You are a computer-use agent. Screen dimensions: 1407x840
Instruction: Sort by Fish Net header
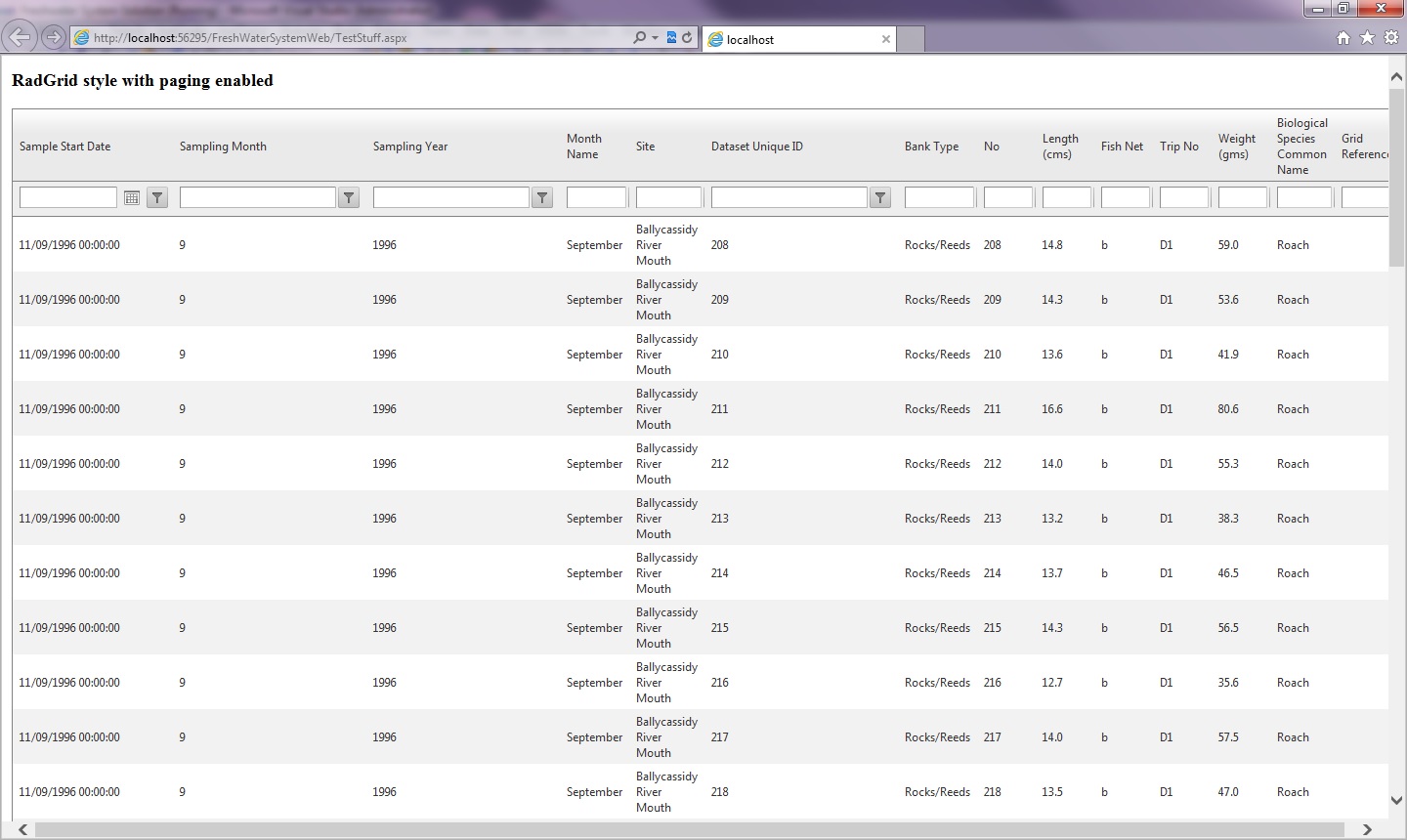click(1122, 147)
